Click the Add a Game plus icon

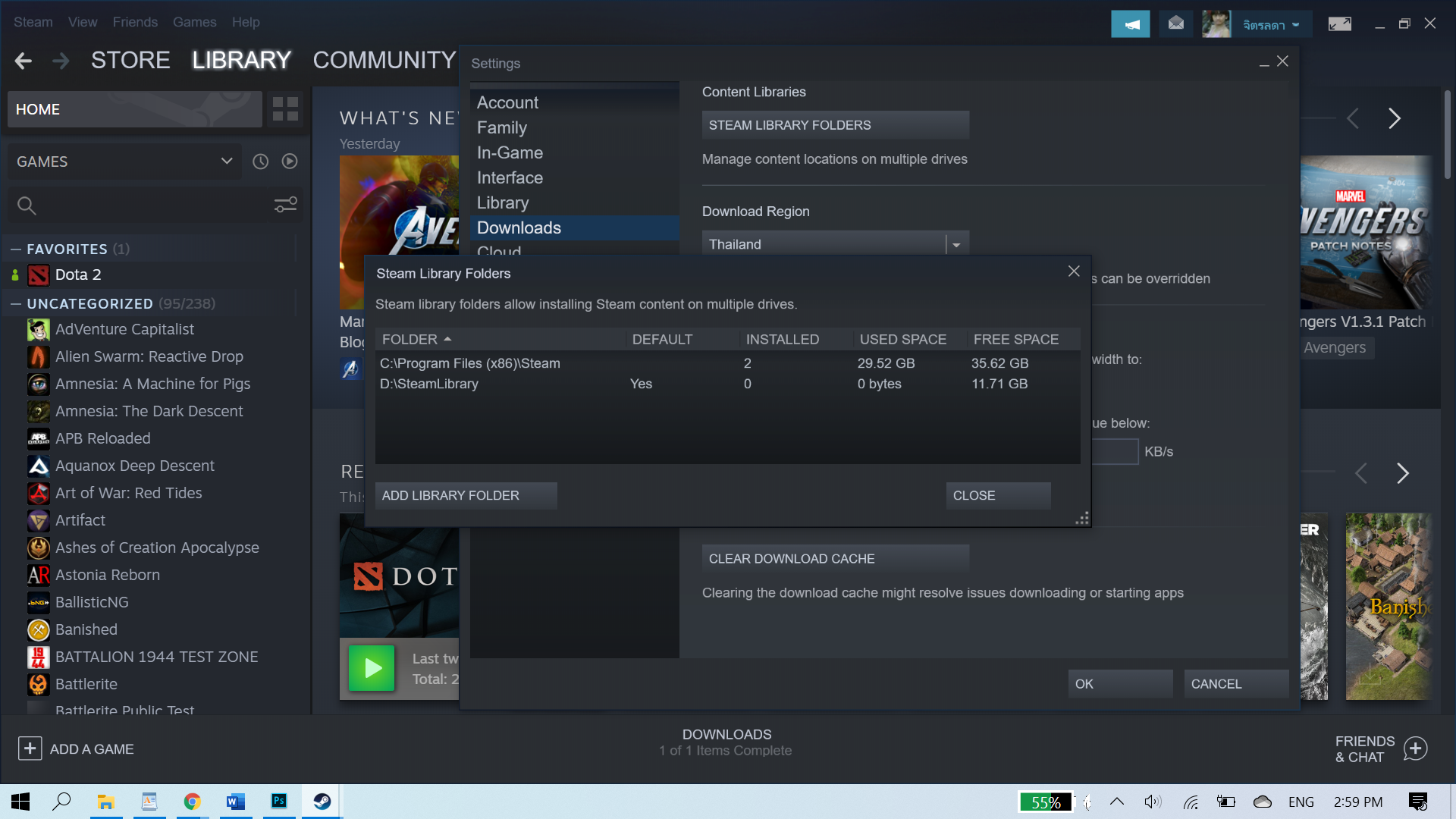coord(30,749)
